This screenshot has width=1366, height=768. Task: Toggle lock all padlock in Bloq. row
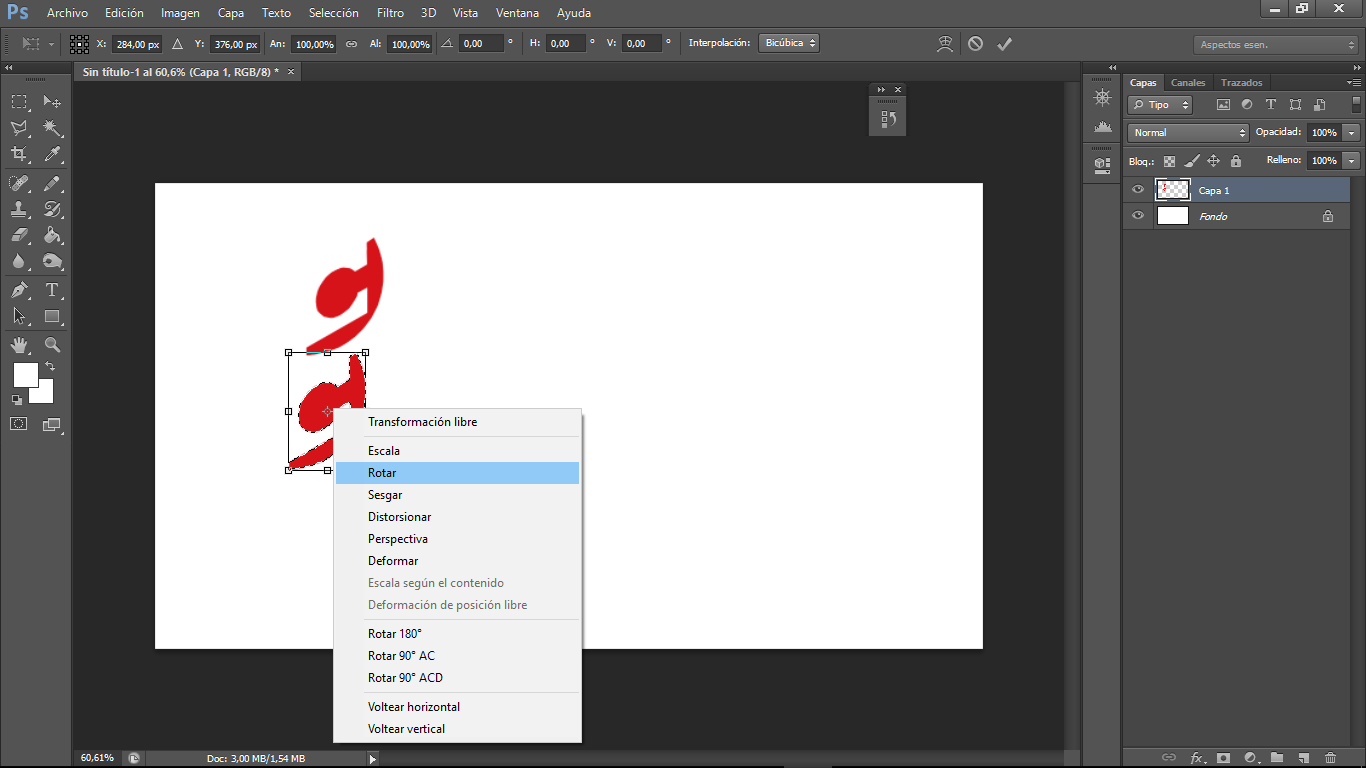click(1236, 161)
